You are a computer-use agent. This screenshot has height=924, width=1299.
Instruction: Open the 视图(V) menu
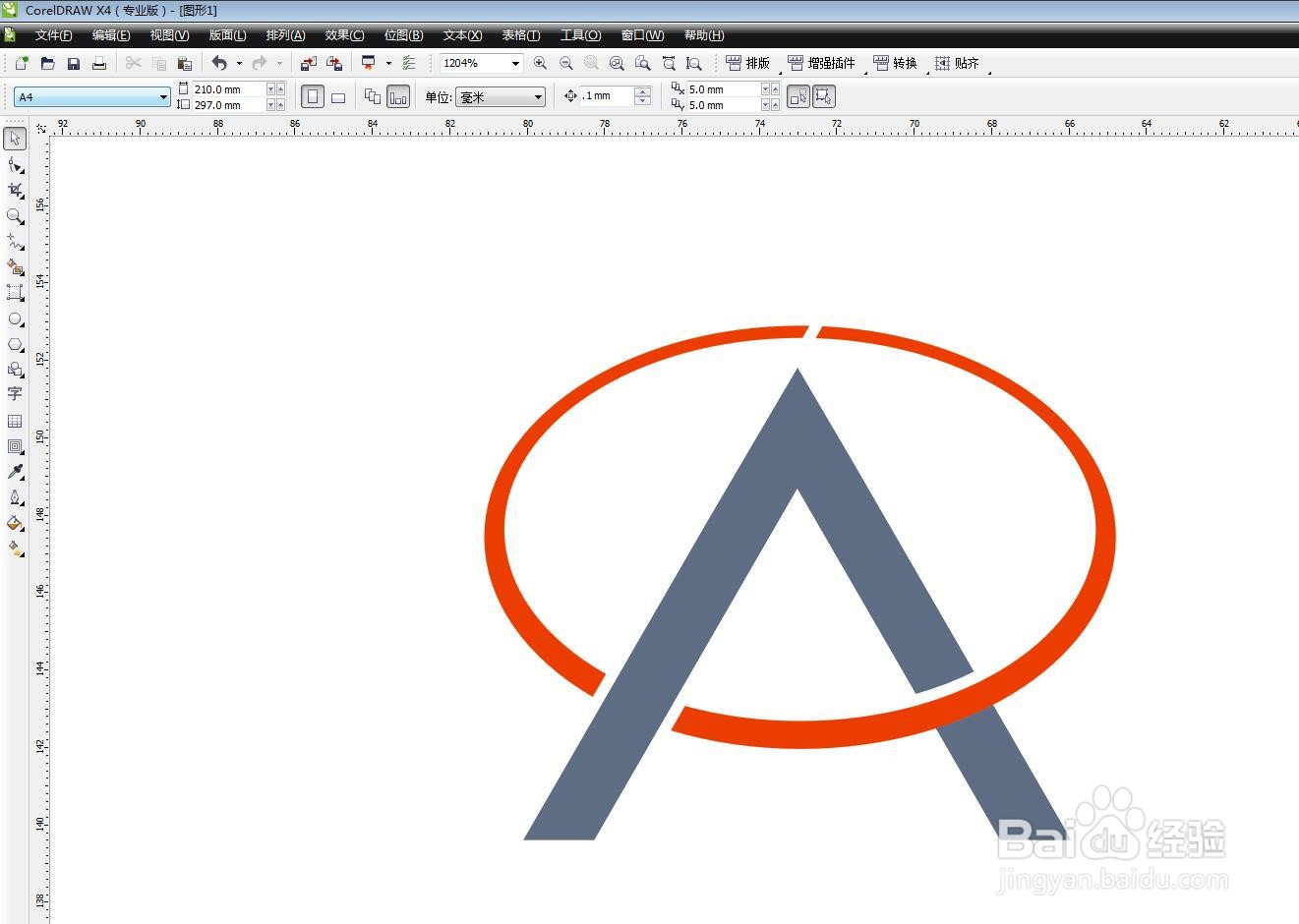169,35
